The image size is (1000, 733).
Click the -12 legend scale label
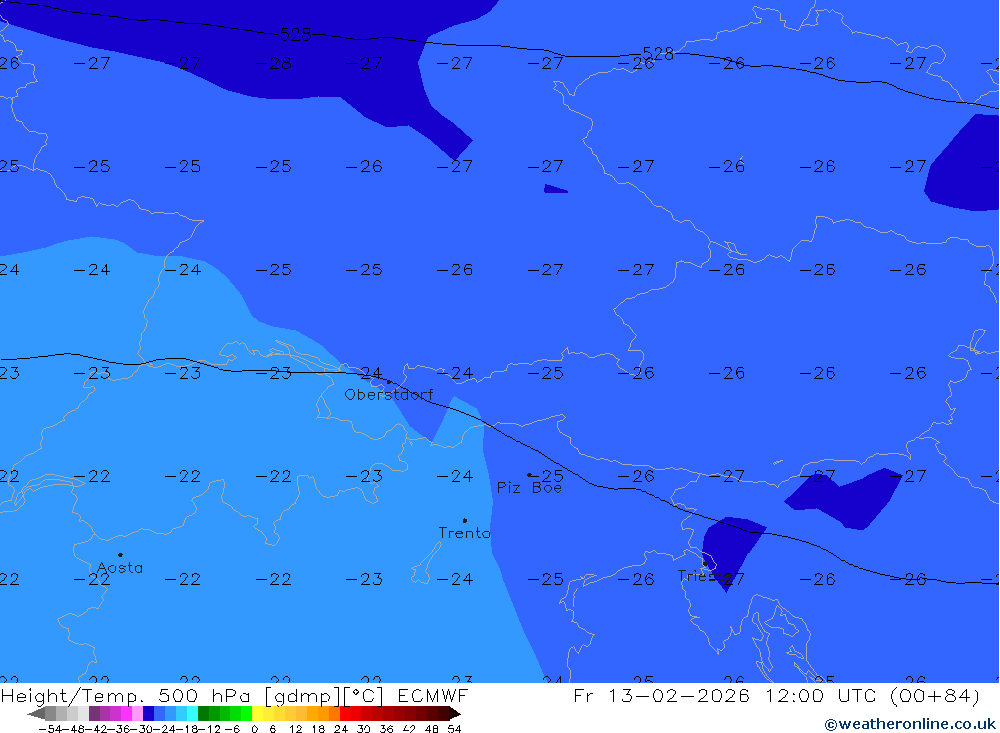coord(209,729)
